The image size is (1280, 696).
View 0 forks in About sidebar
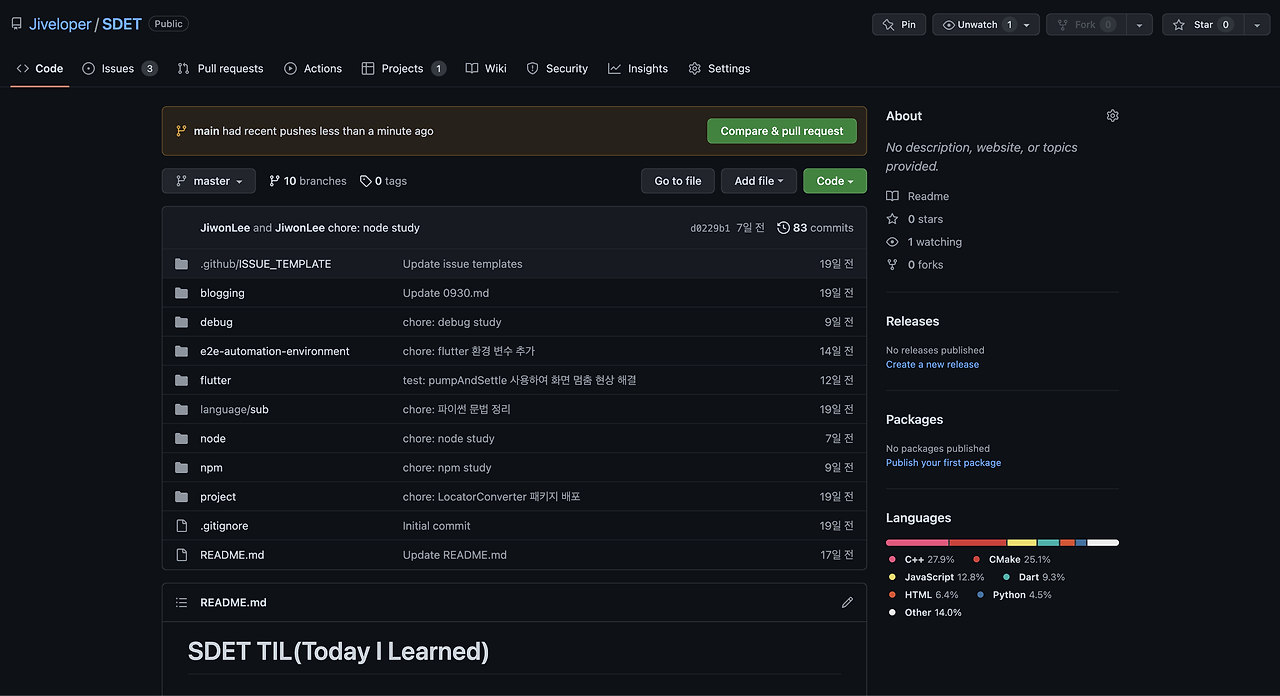(x=915, y=265)
